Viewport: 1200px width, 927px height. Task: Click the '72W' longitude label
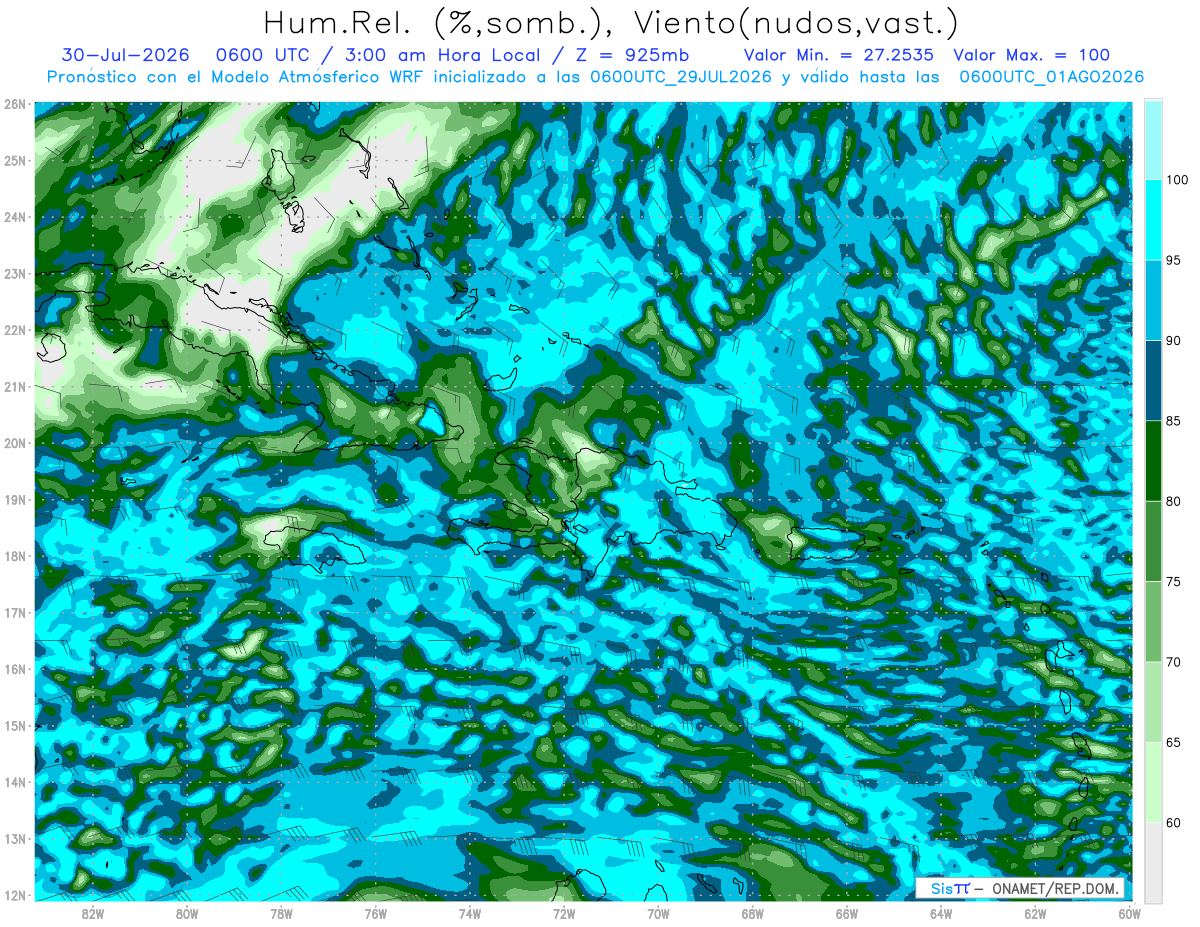pyautogui.click(x=564, y=913)
